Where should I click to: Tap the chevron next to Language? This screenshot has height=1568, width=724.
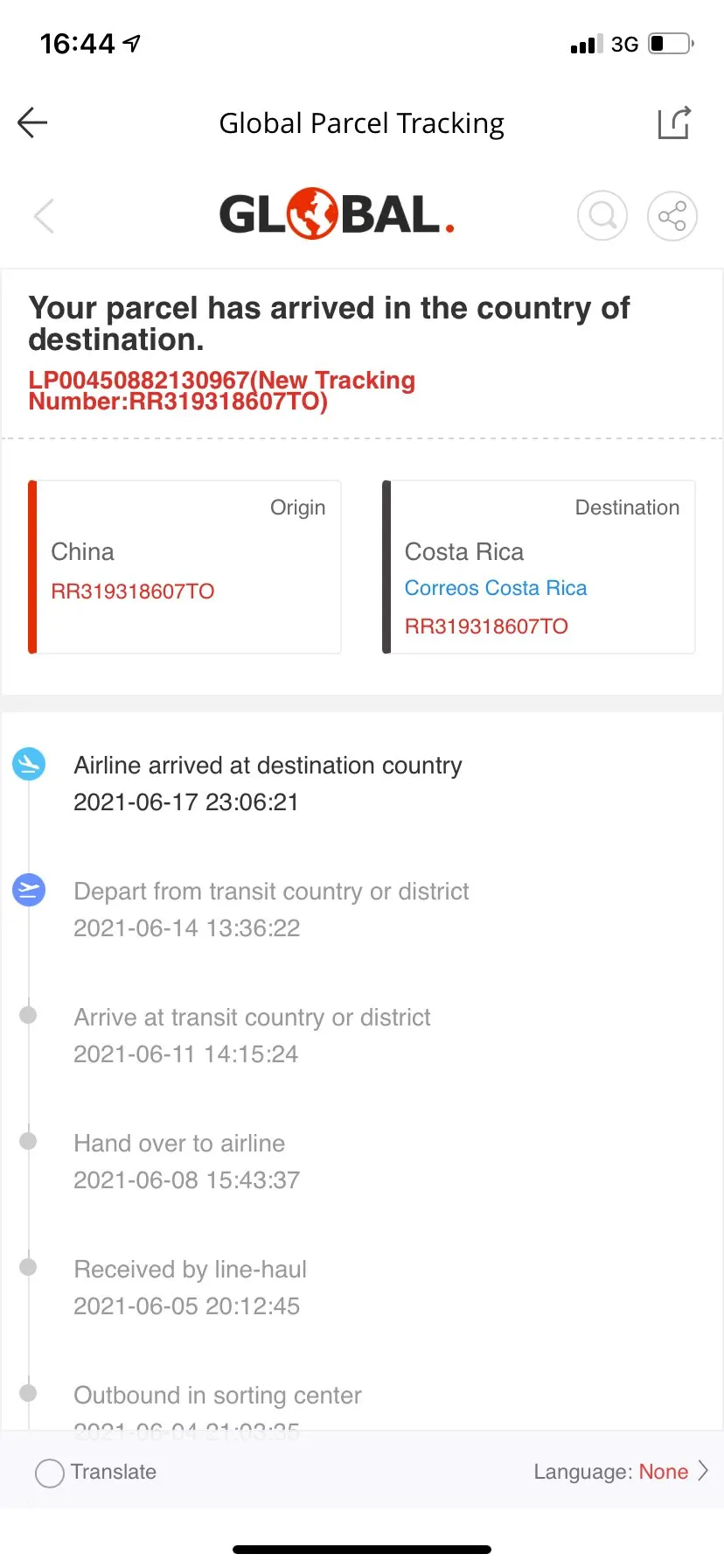703,1471
